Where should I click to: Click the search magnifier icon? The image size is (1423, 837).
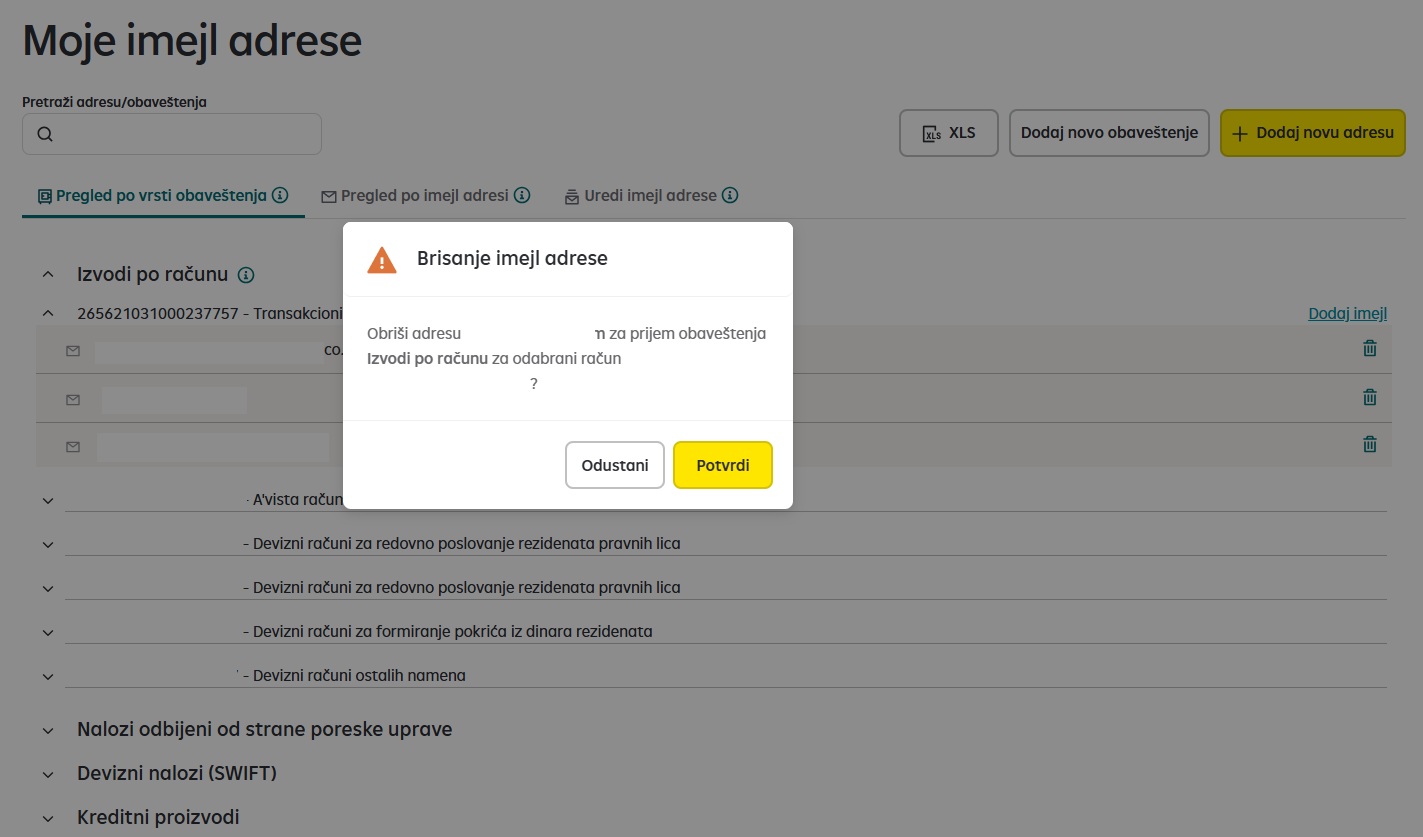pyautogui.click(x=44, y=134)
